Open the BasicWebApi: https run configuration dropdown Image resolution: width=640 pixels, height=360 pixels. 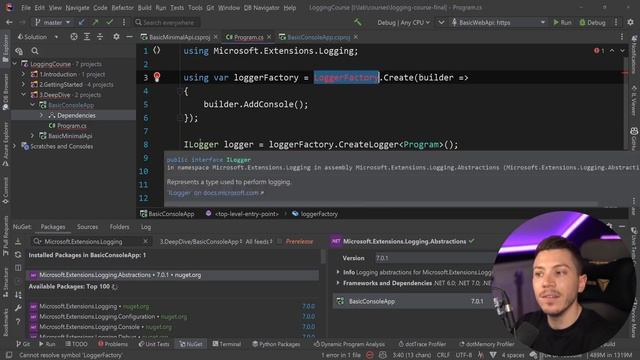pos(498,22)
